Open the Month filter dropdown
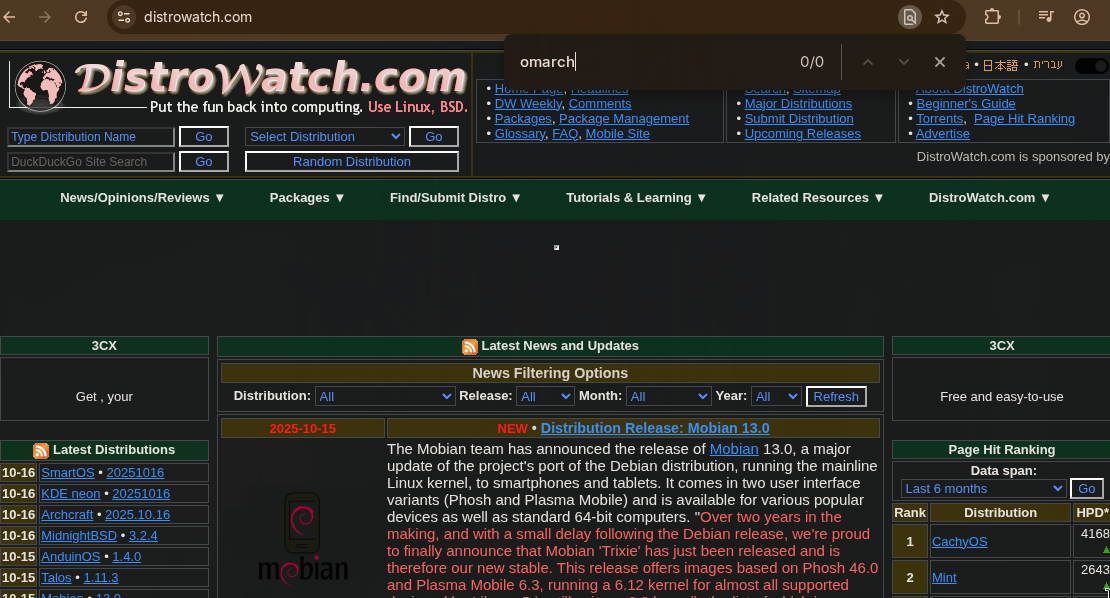 pos(668,396)
